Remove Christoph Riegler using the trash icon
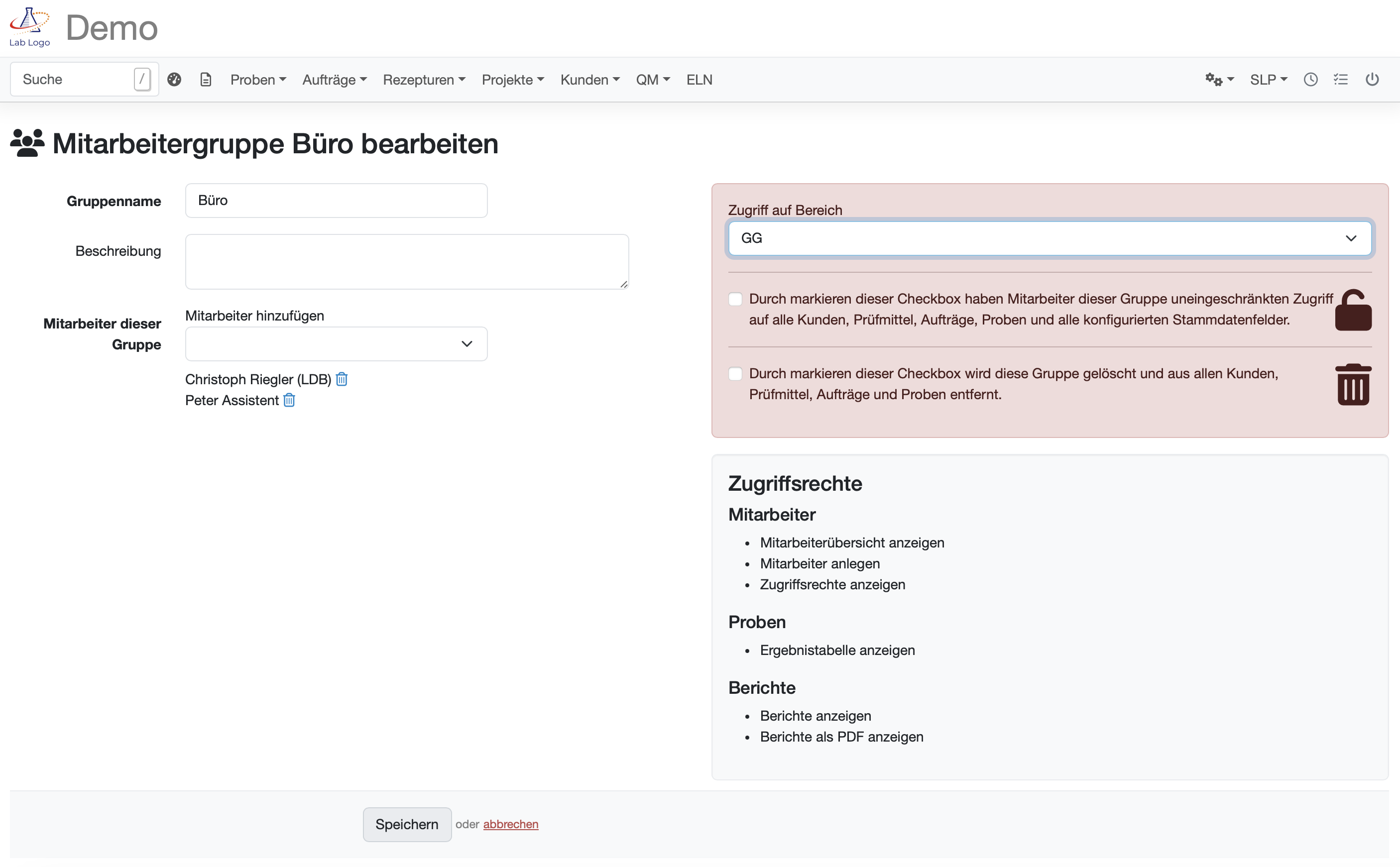 pyautogui.click(x=342, y=379)
